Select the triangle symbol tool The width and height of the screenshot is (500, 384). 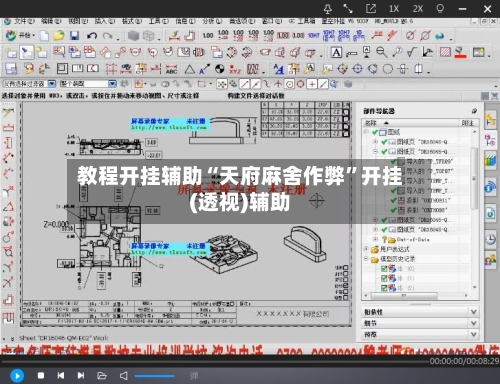(190, 69)
